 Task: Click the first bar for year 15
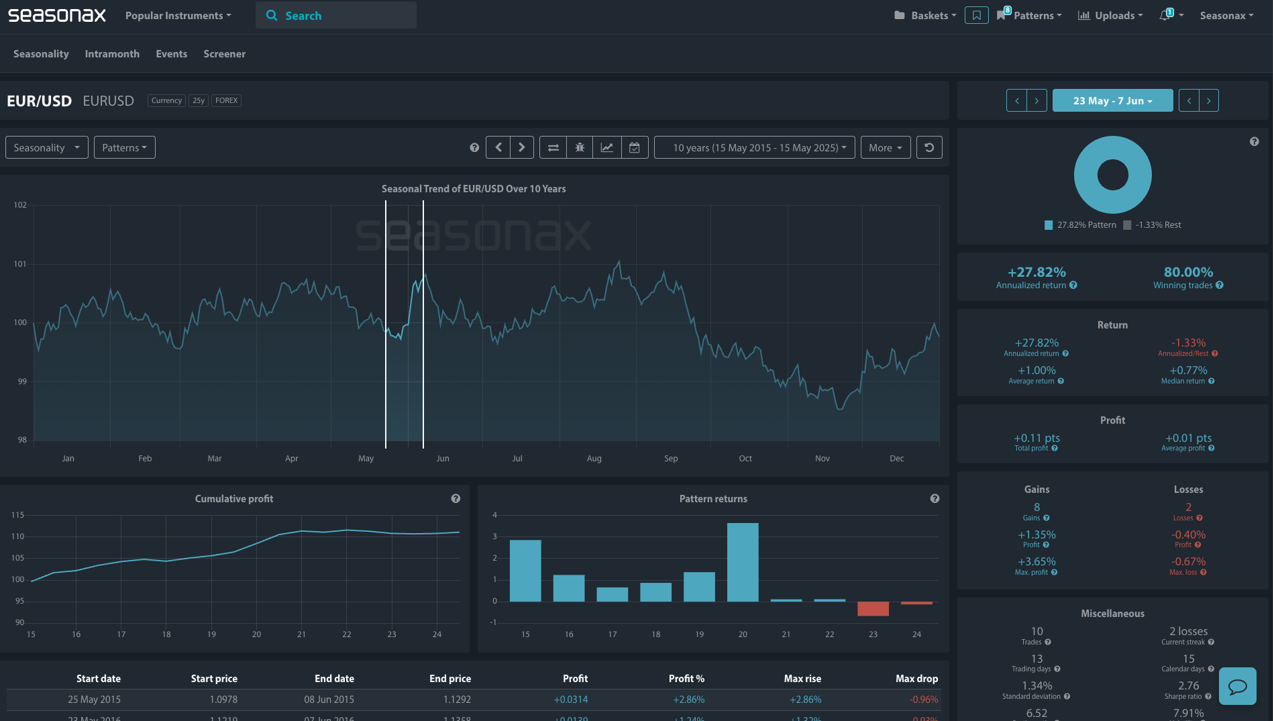click(x=525, y=570)
